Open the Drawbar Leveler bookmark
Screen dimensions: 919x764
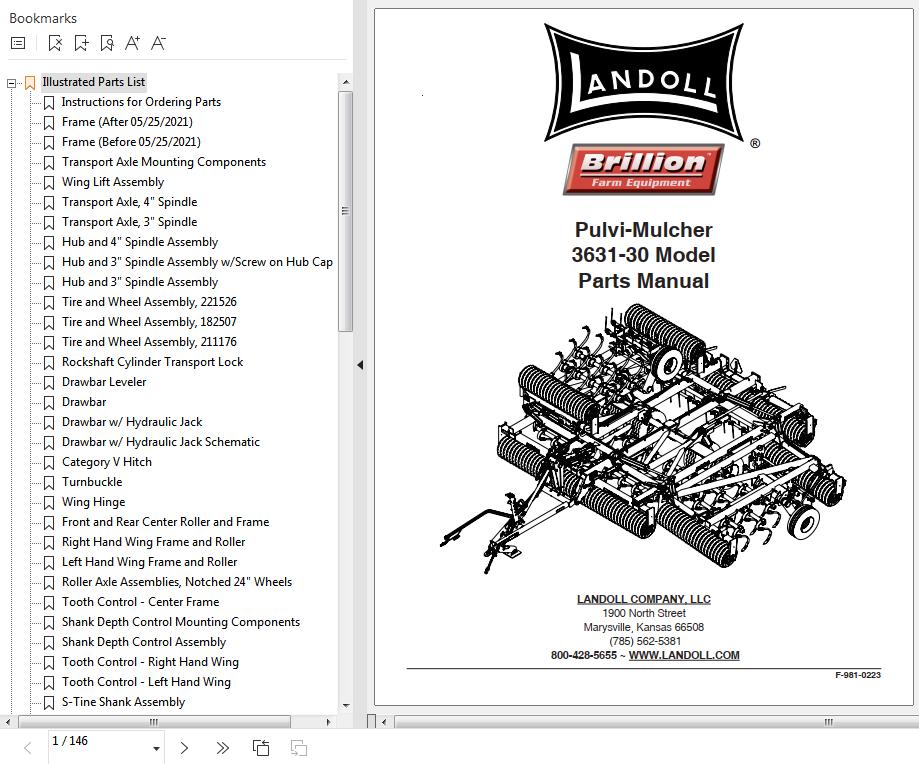pos(104,382)
